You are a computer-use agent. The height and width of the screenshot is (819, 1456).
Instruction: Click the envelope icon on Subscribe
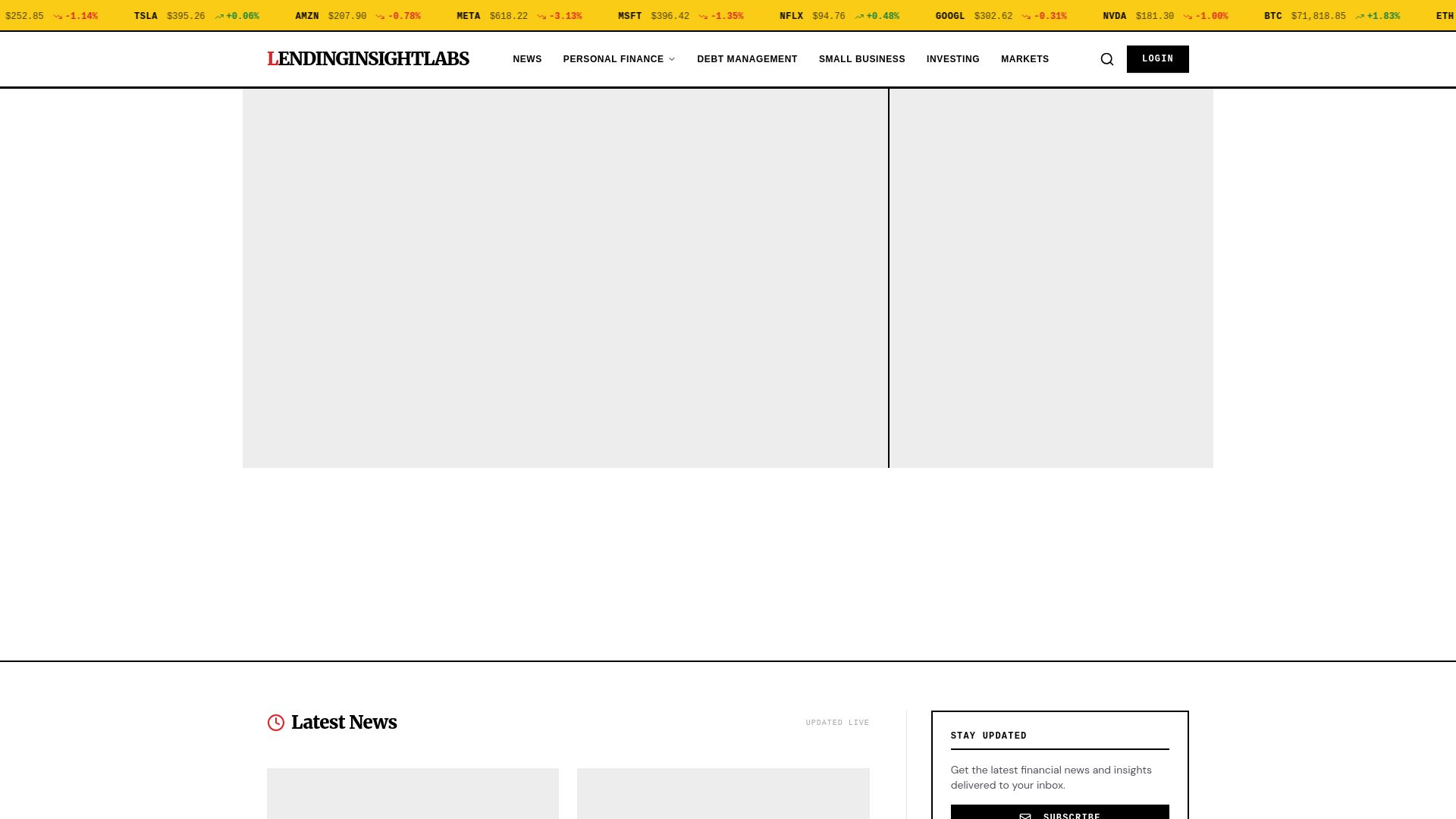click(x=1025, y=815)
